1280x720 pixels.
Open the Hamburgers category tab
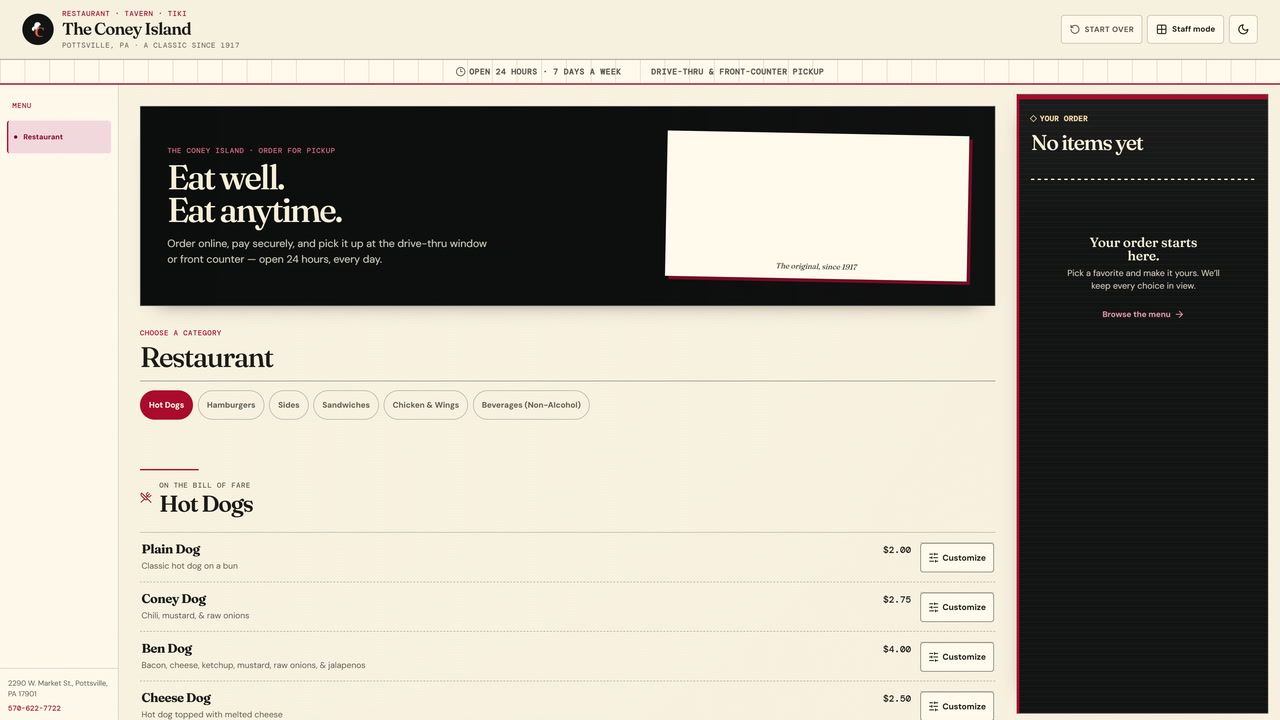(231, 405)
